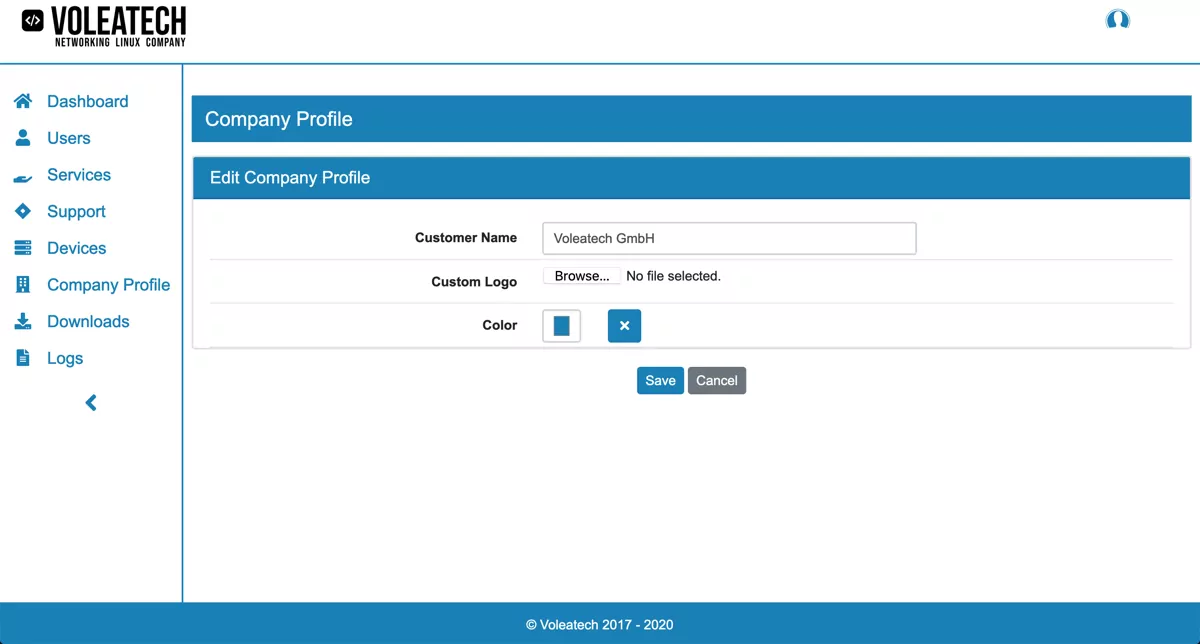Screen dimensions: 1200x644
Task: Open the company color picker swatch
Action: click(x=561, y=325)
